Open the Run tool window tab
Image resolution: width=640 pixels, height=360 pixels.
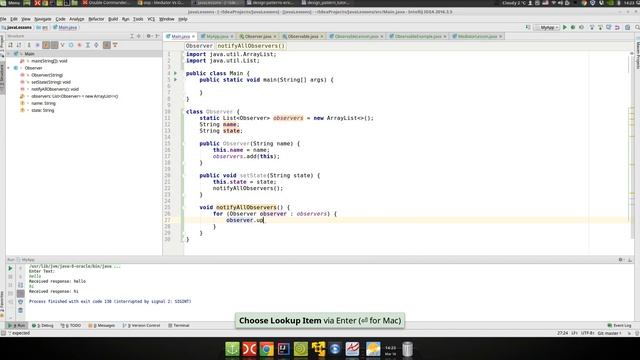pos(17,326)
